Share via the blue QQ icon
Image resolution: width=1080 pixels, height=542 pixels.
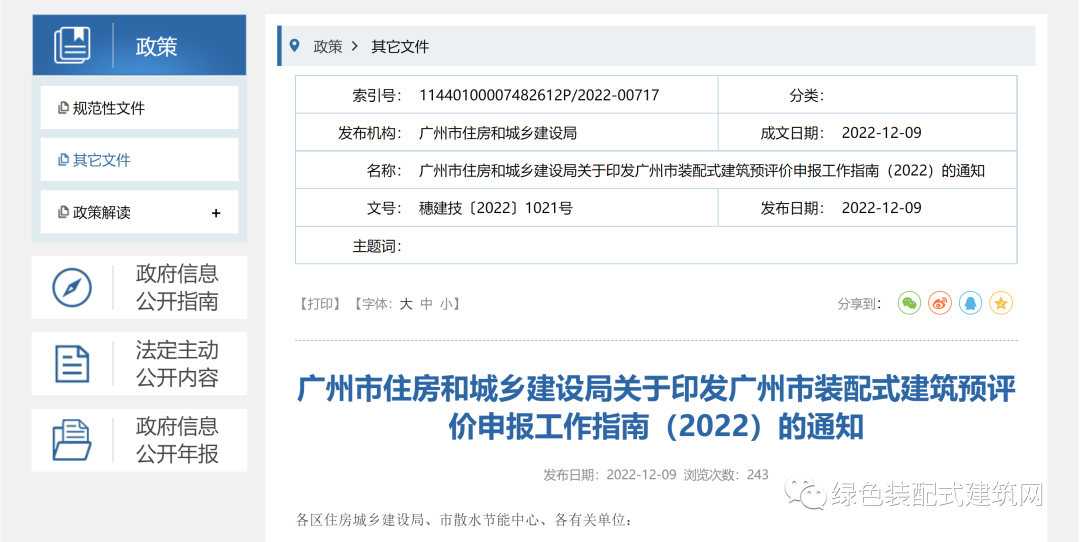click(970, 303)
